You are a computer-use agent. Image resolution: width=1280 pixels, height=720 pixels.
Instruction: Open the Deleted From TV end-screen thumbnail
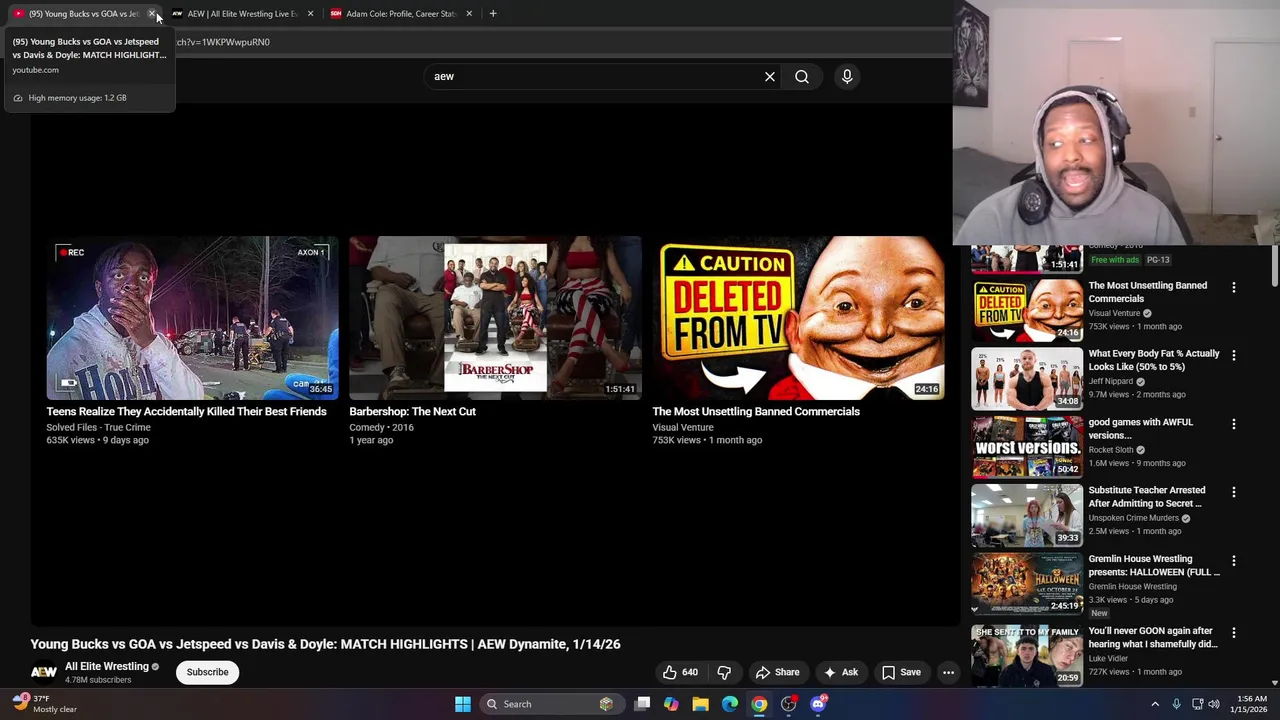798,318
